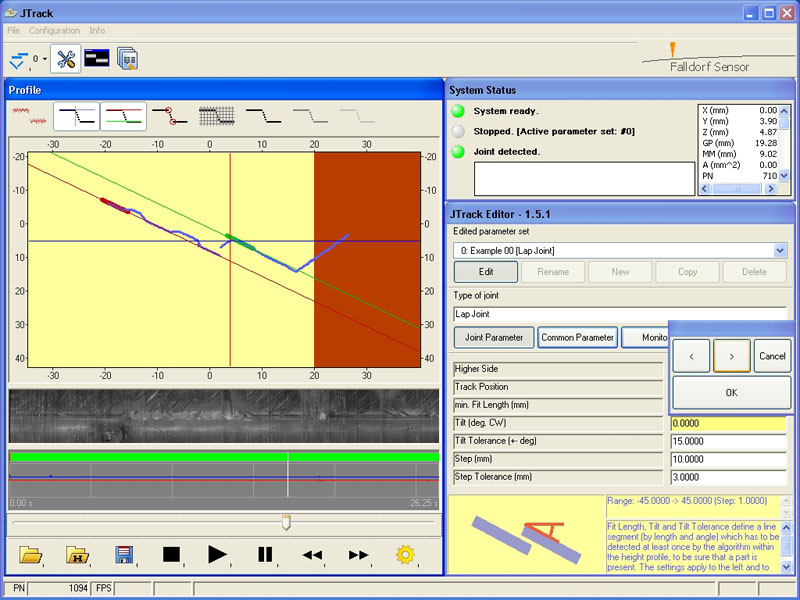Click the Delete button
Image resolution: width=800 pixels, height=600 pixels.
tap(754, 272)
